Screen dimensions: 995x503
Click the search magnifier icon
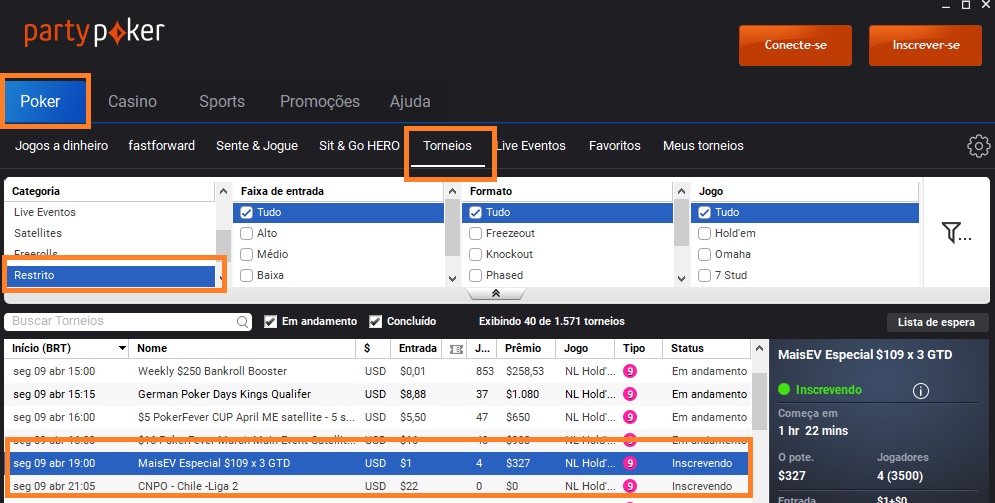(x=242, y=322)
